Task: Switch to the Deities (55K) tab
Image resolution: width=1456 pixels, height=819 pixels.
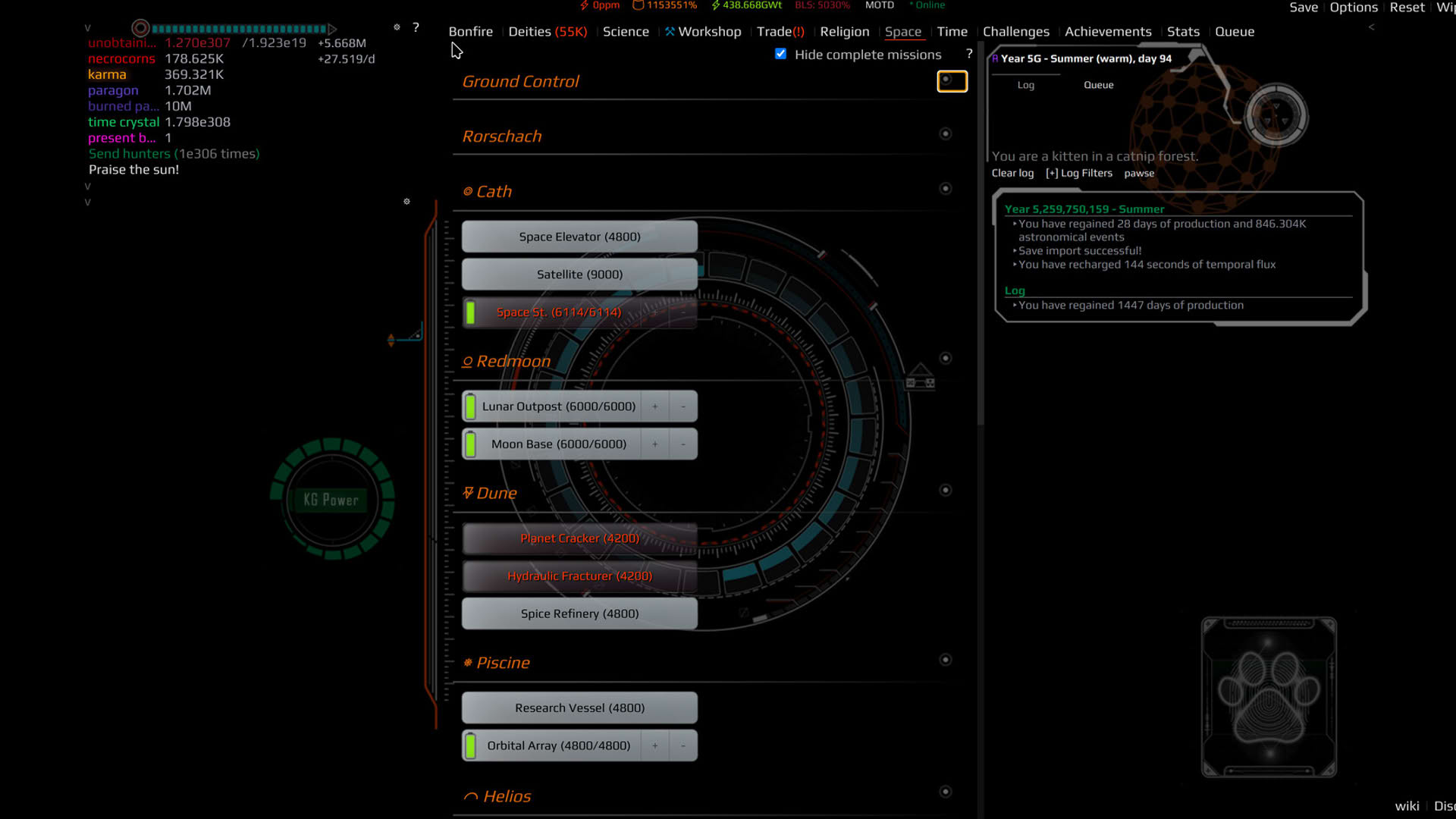Action: pyautogui.click(x=548, y=32)
